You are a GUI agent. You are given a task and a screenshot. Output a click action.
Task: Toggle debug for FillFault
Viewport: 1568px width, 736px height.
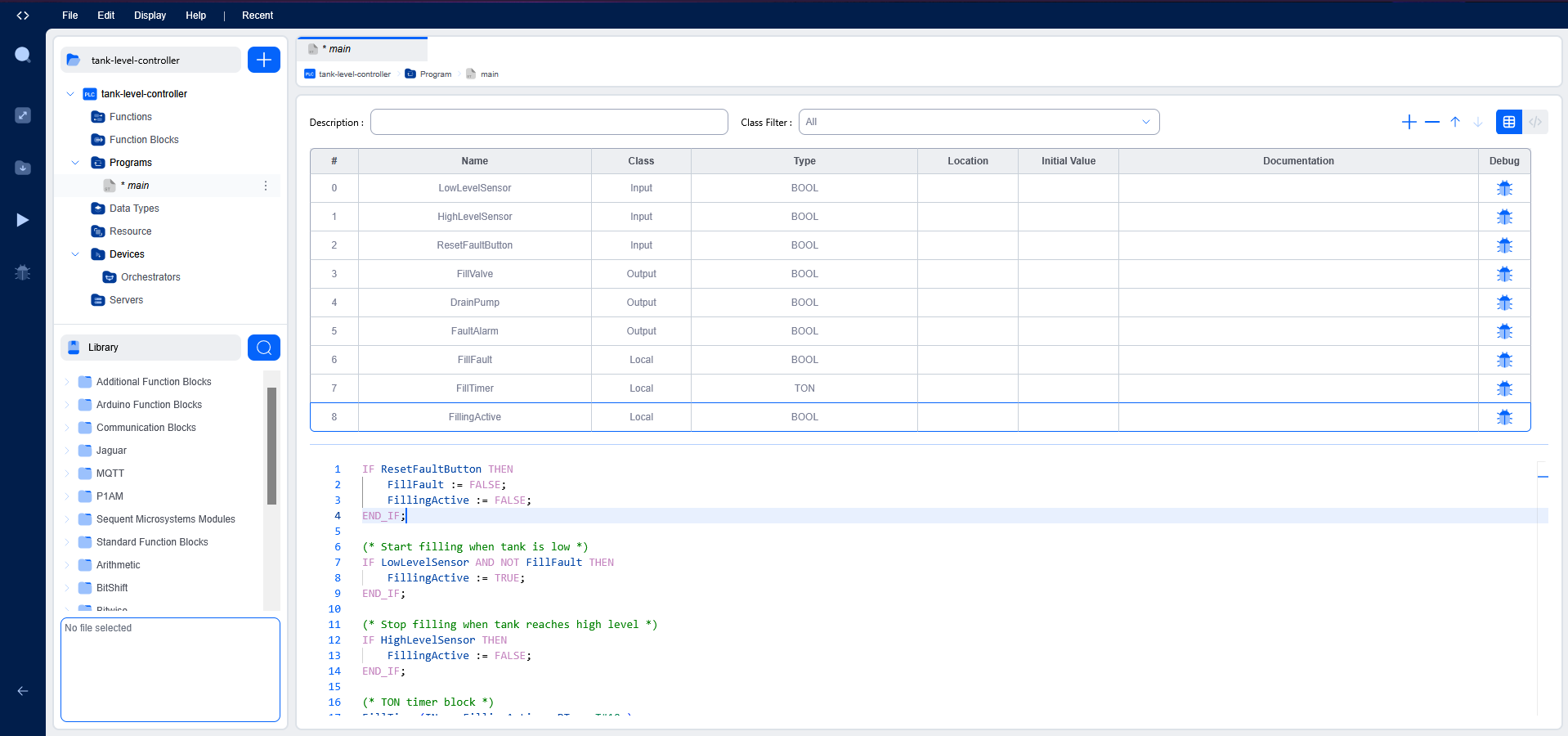(x=1504, y=360)
